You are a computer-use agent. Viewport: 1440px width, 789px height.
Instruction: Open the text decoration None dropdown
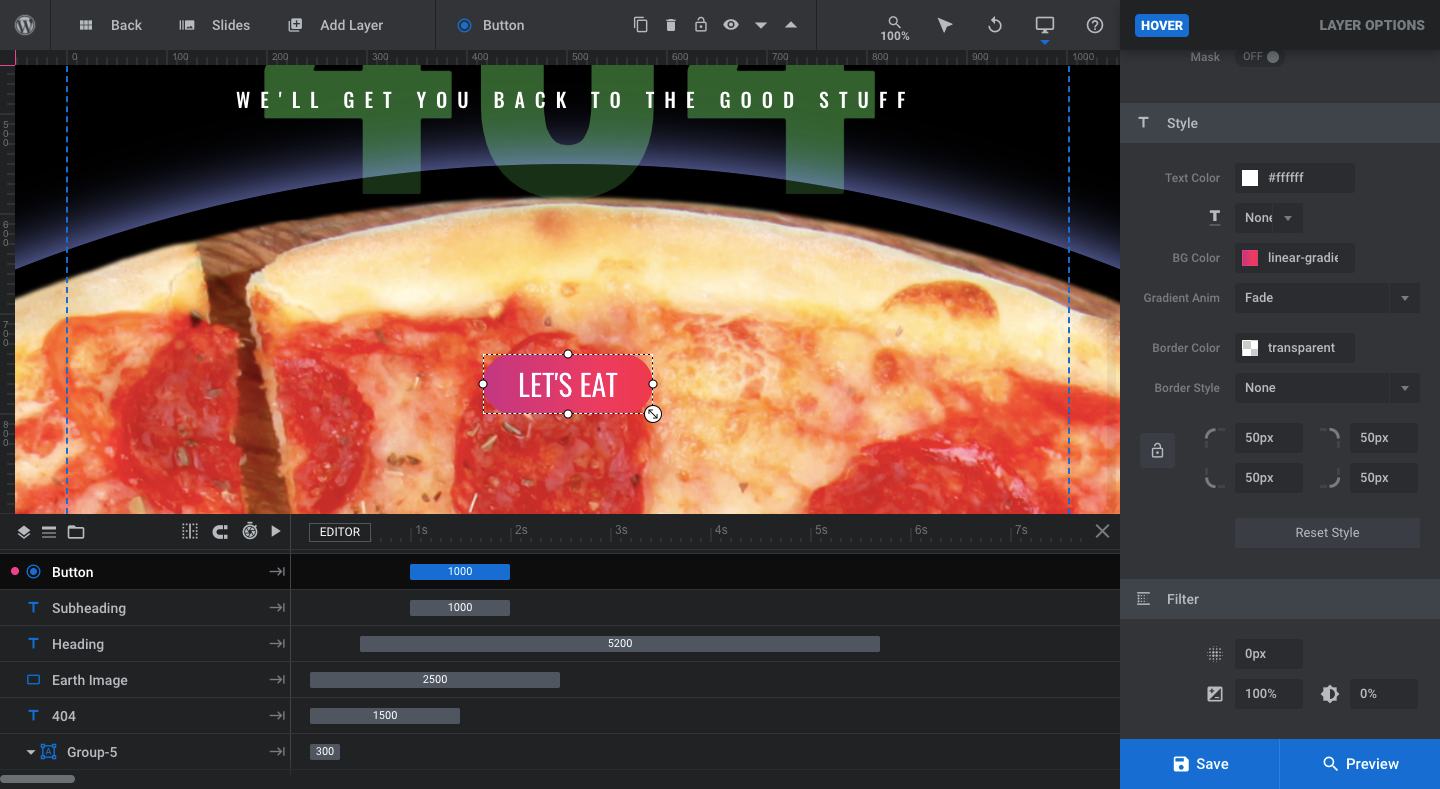pos(1268,218)
